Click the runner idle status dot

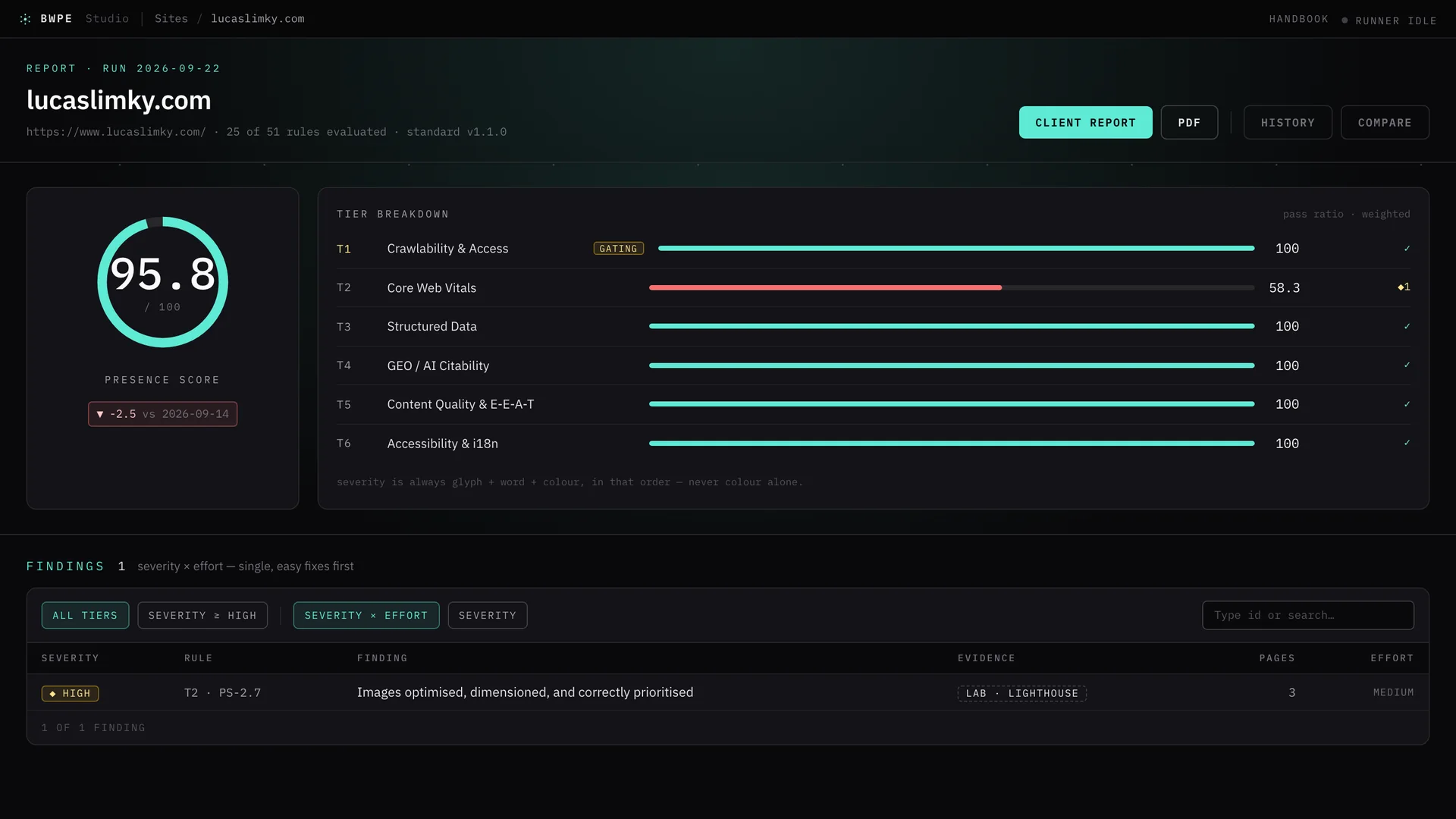[1345, 20]
